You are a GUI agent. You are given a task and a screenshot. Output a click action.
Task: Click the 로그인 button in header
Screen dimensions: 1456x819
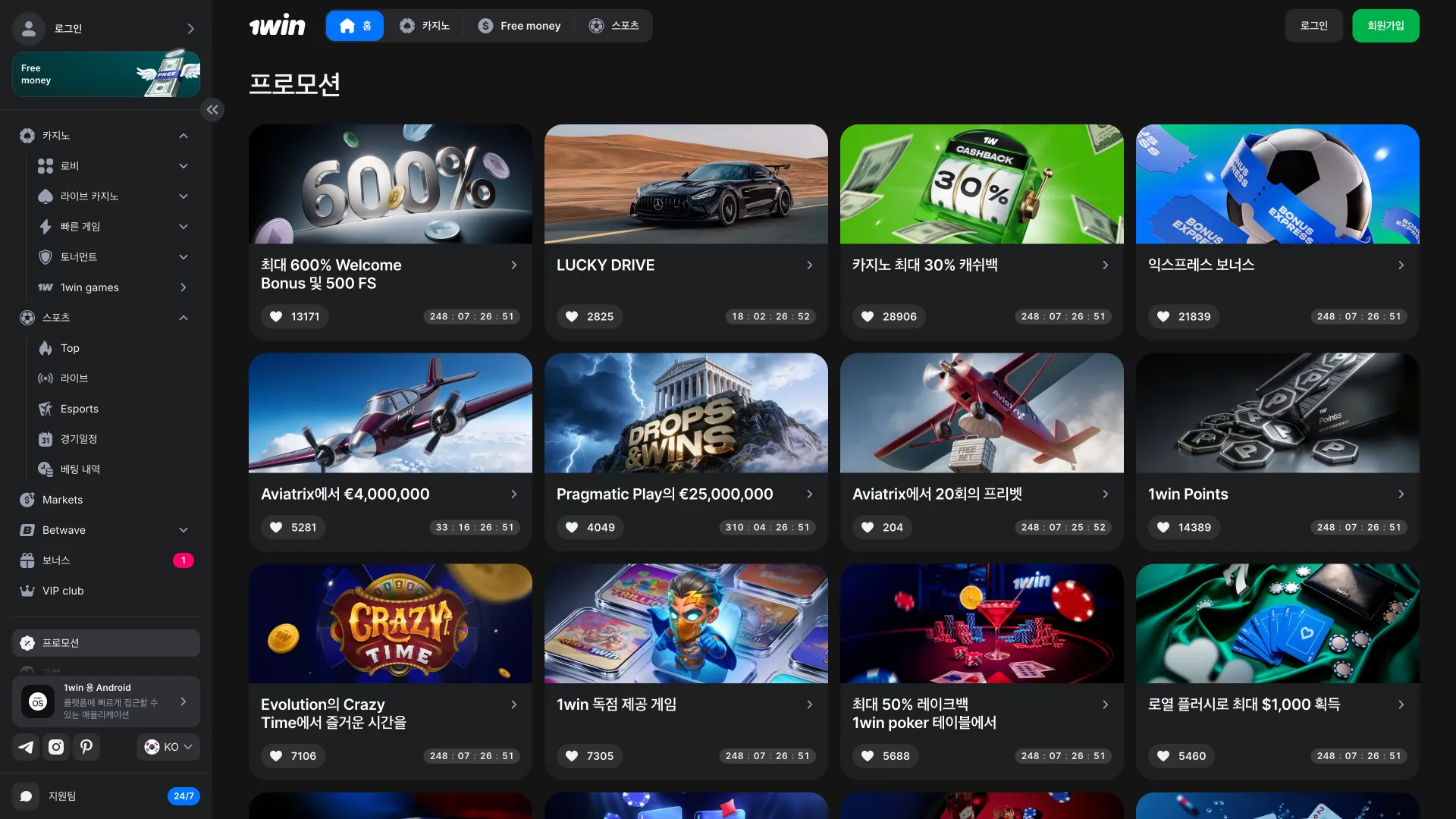1314,26
